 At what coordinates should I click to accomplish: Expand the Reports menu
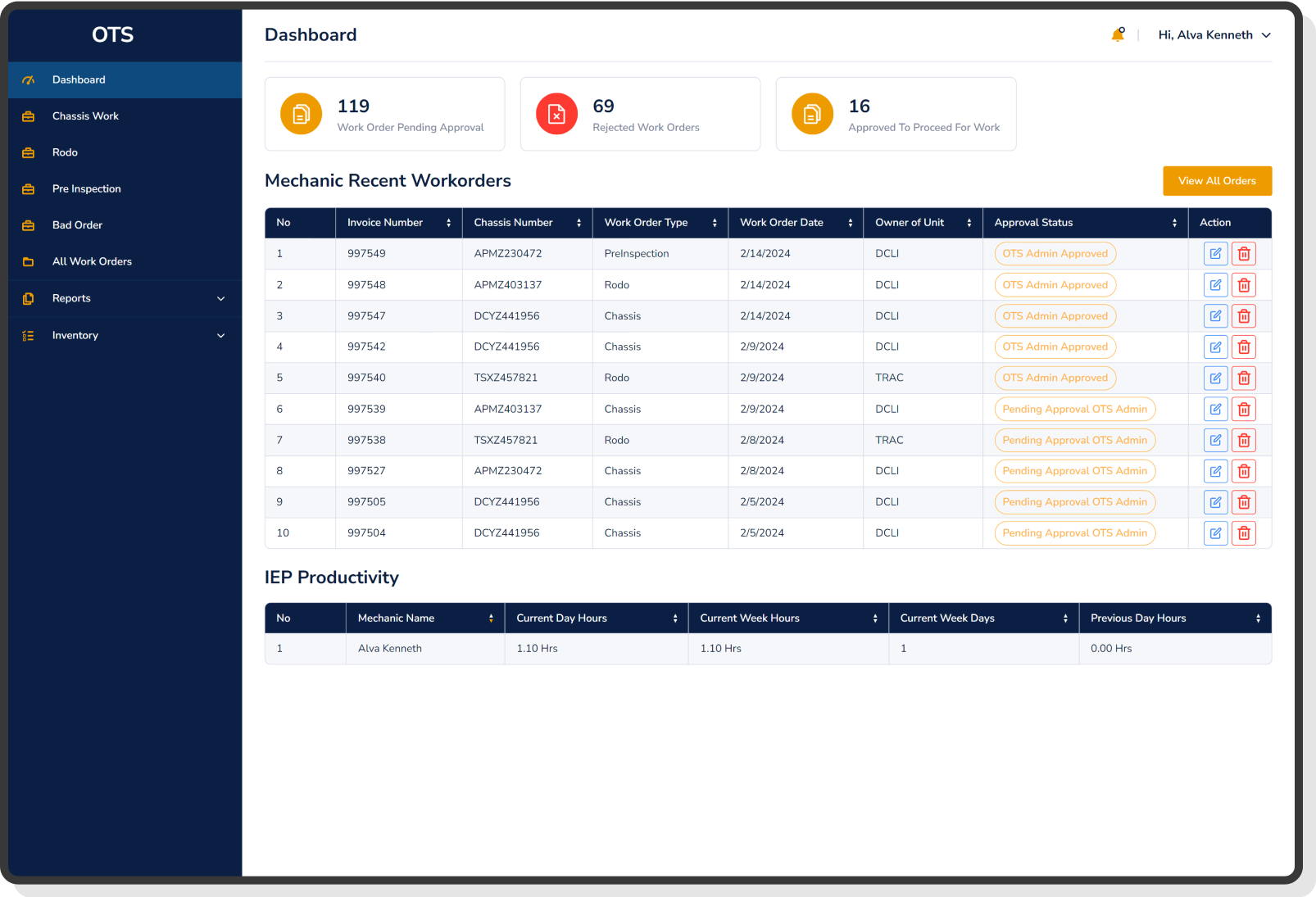[x=220, y=298]
